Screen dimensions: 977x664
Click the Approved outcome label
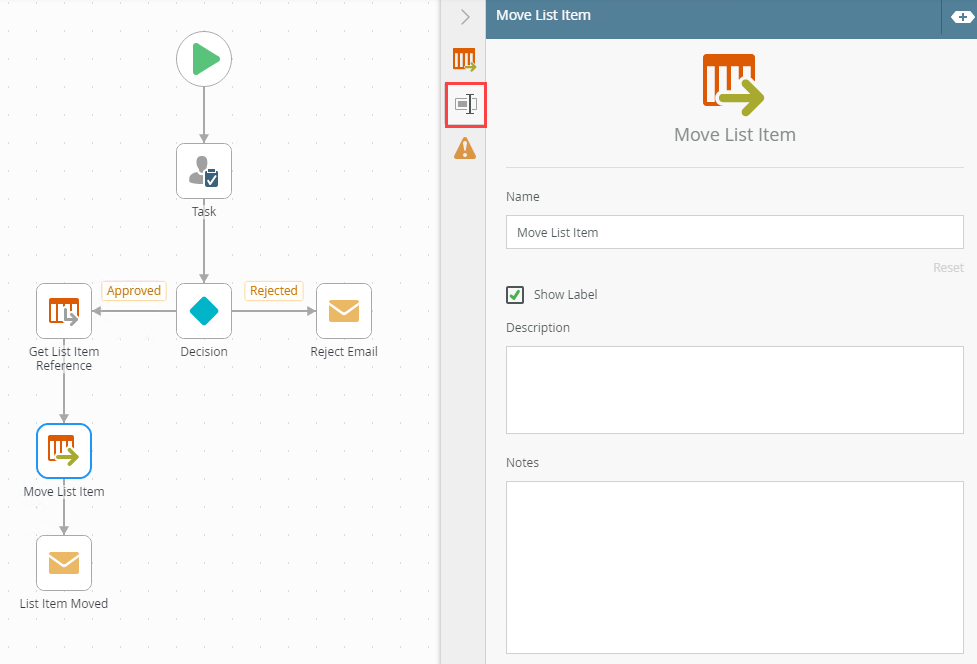(134, 291)
